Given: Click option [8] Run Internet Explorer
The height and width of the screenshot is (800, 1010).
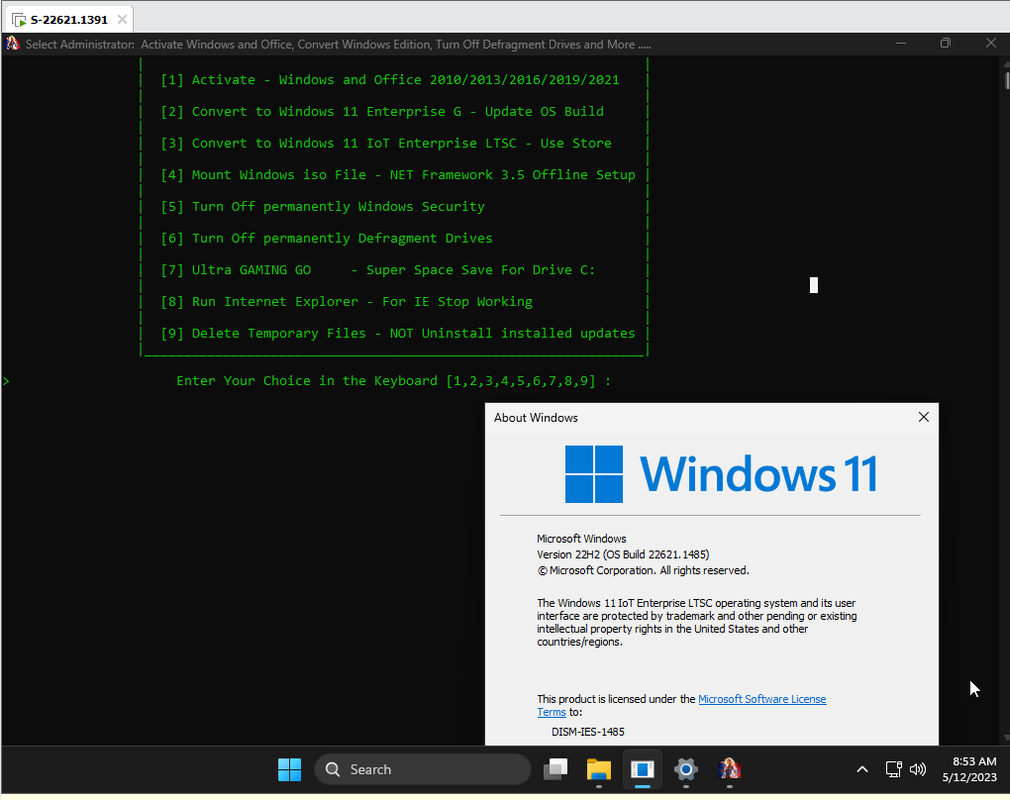Looking at the screenshot, I should tap(347, 301).
